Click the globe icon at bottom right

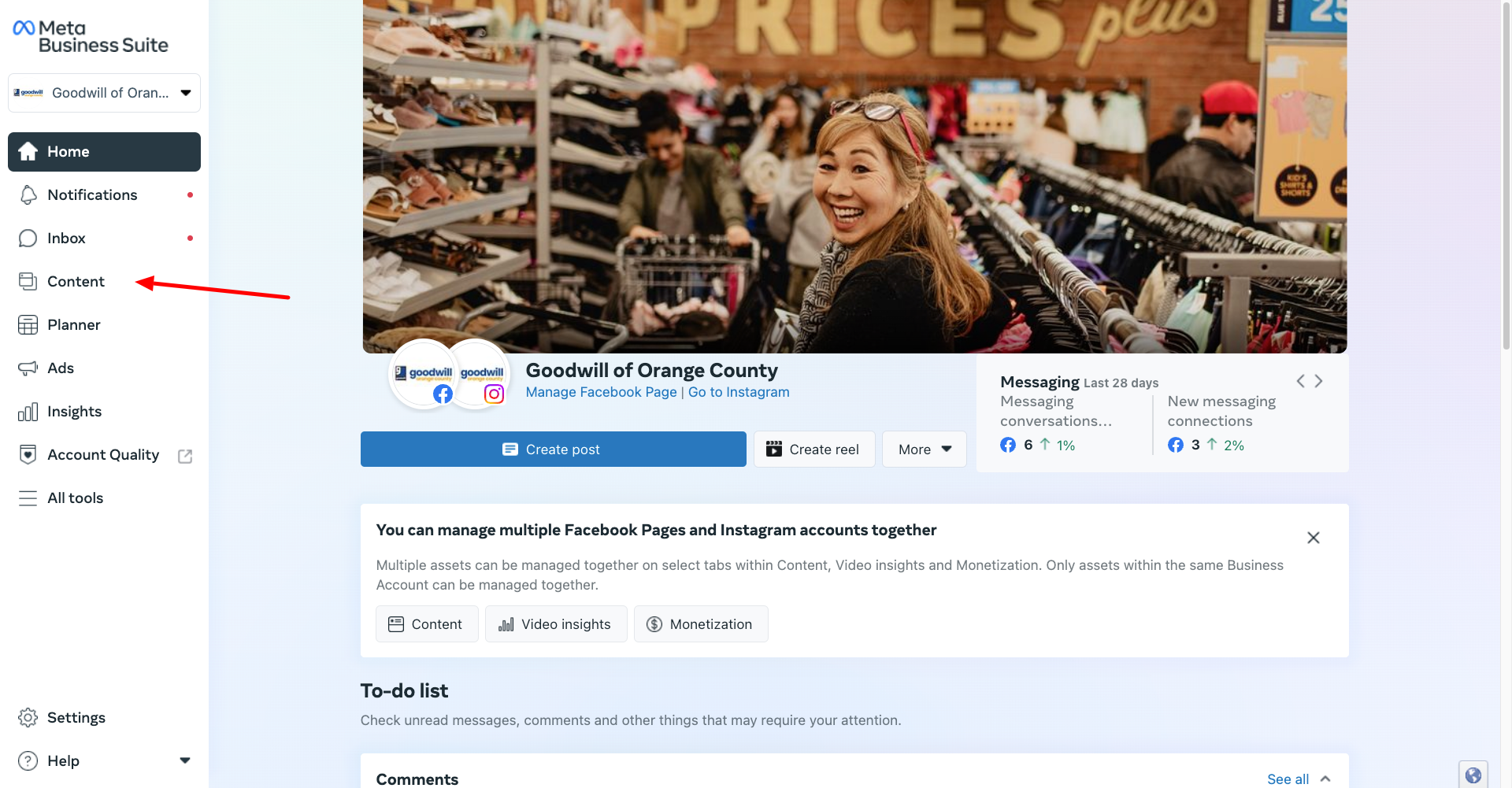pyautogui.click(x=1473, y=775)
